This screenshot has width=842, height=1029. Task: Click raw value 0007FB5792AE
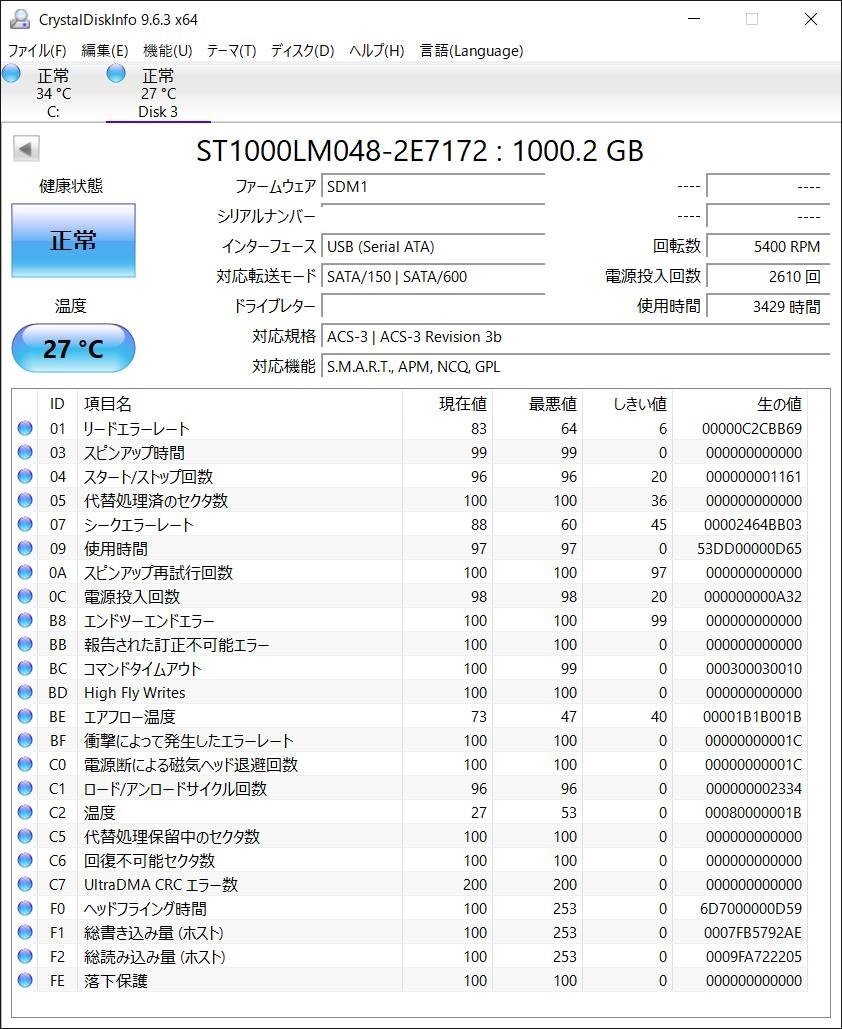point(753,933)
